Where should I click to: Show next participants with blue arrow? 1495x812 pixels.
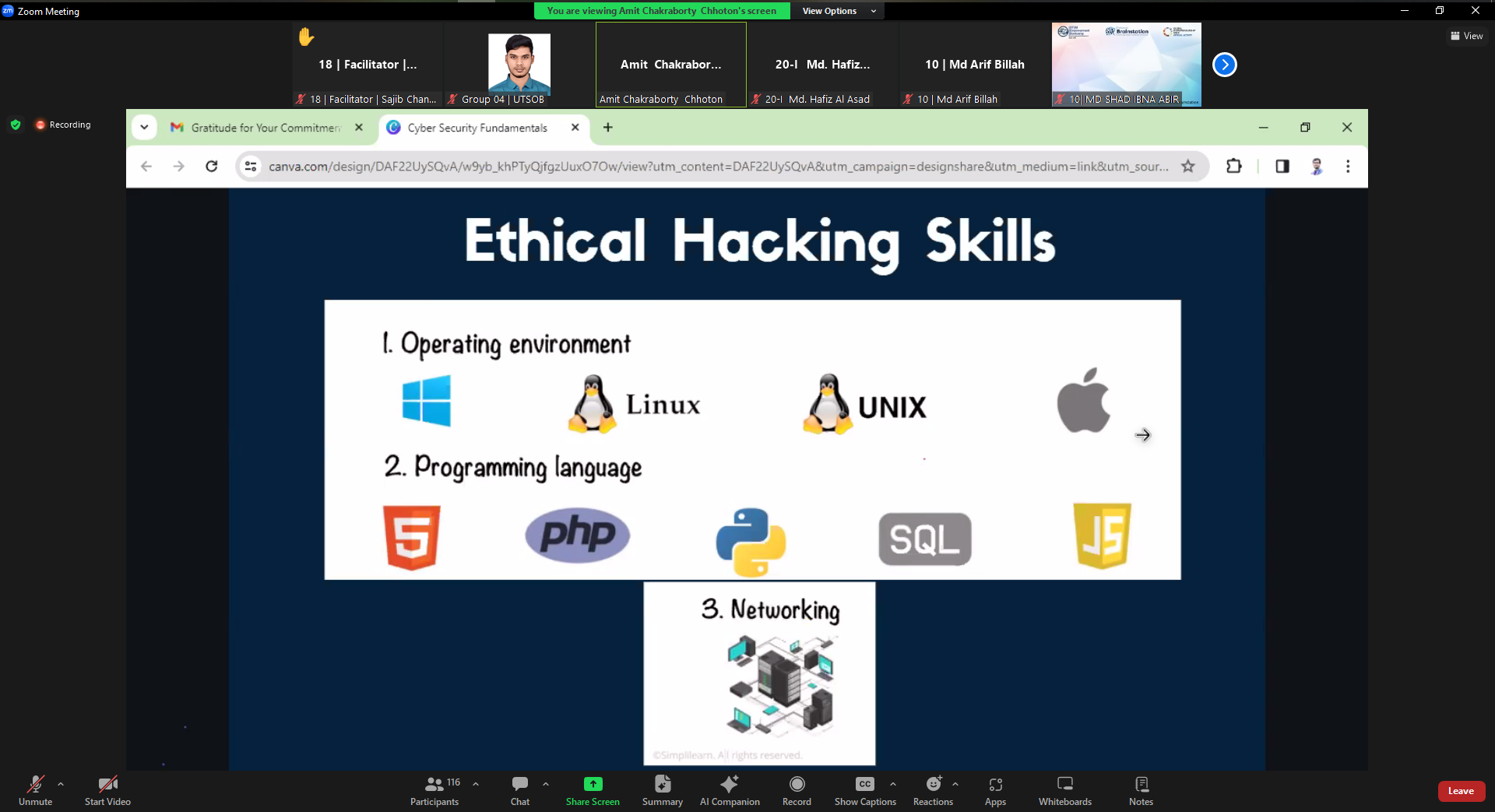1224,65
